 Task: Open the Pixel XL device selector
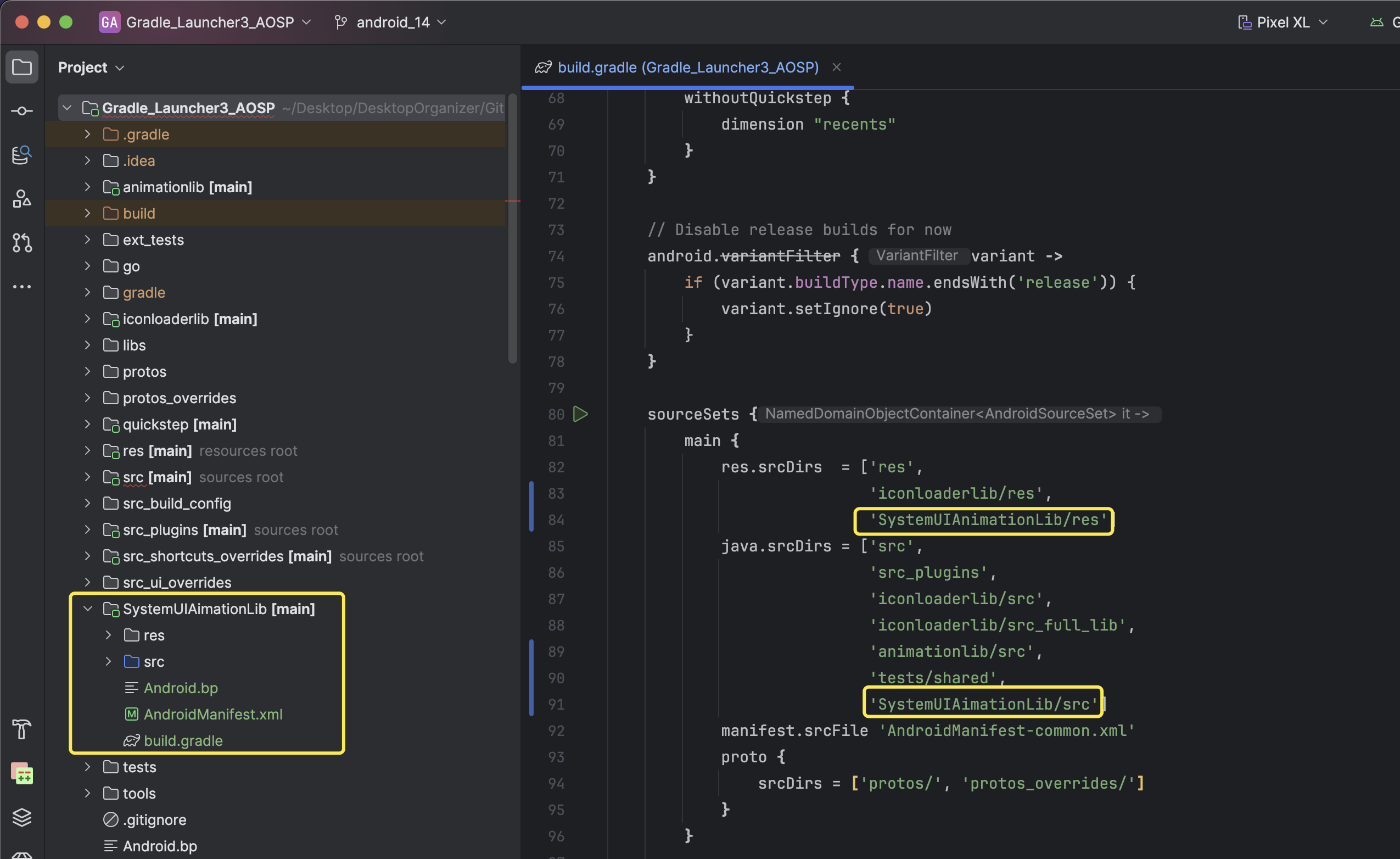(1292, 22)
